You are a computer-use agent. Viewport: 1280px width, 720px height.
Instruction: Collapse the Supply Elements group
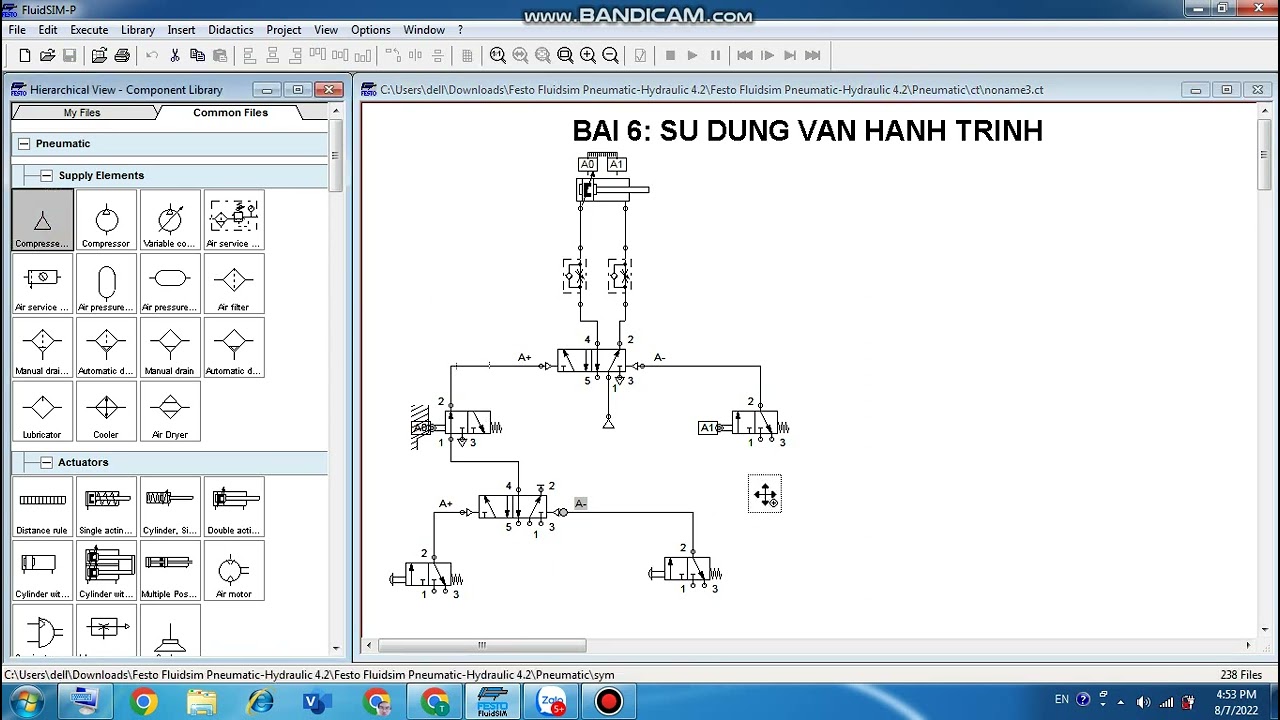46,176
